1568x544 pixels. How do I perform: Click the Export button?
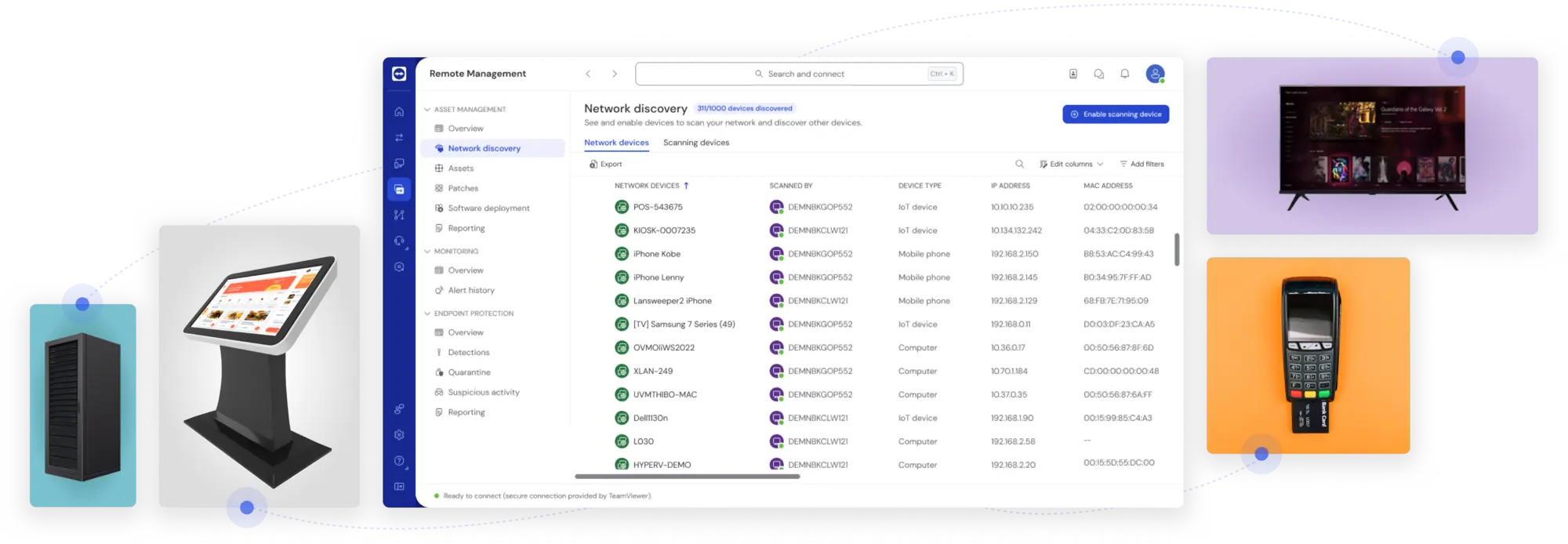tap(605, 164)
